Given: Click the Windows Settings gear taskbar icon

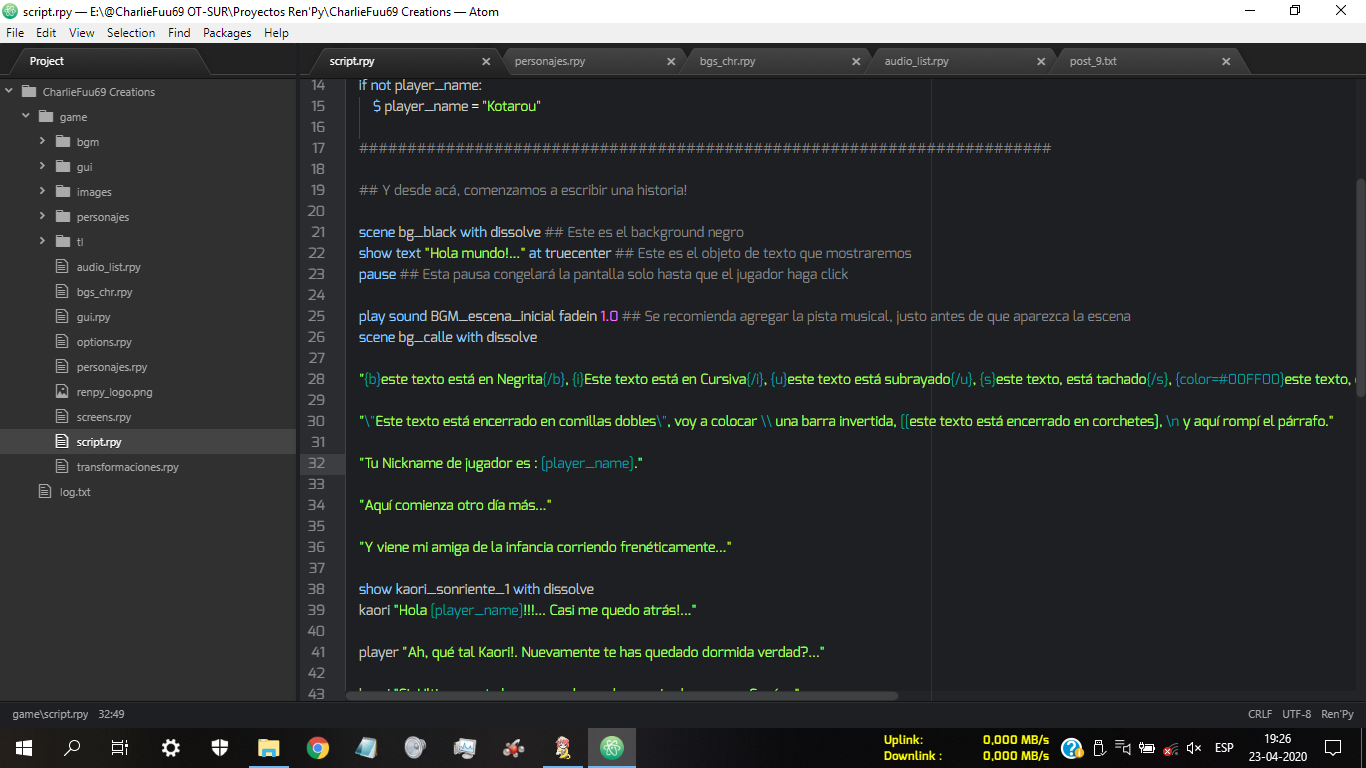Looking at the screenshot, I should pyautogui.click(x=171, y=747).
